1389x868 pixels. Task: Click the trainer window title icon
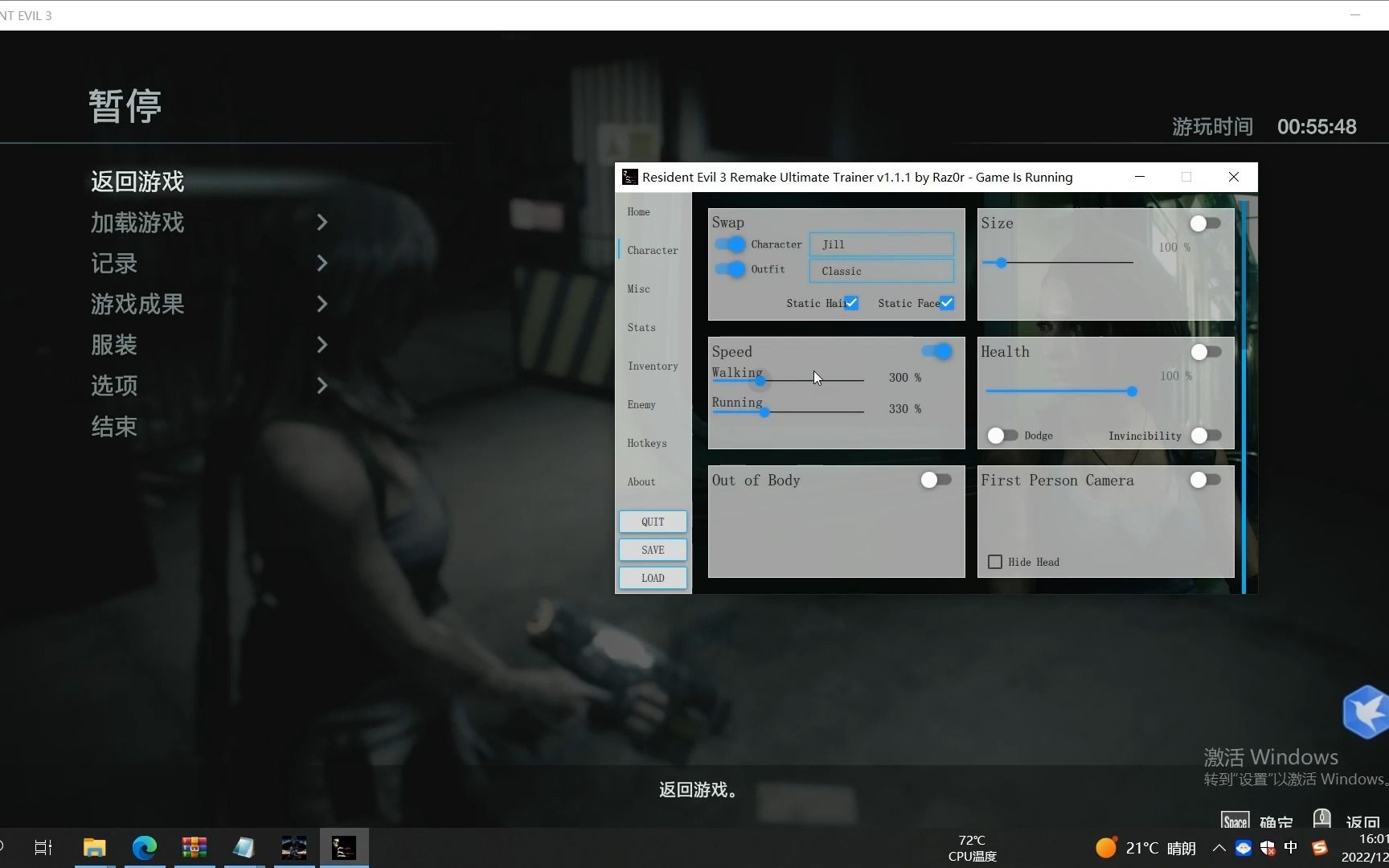tap(630, 177)
